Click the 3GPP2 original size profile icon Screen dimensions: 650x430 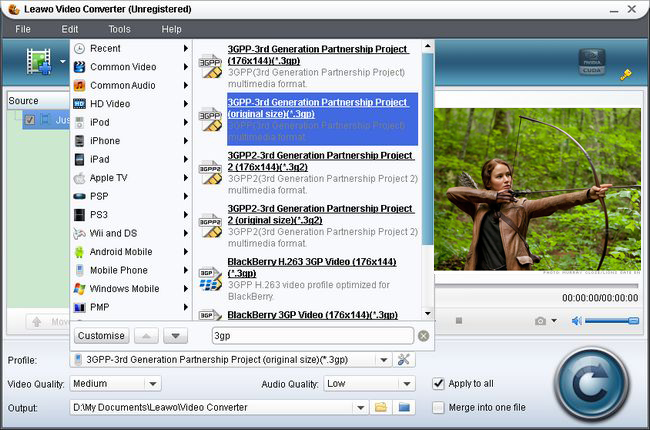[210, 225]
